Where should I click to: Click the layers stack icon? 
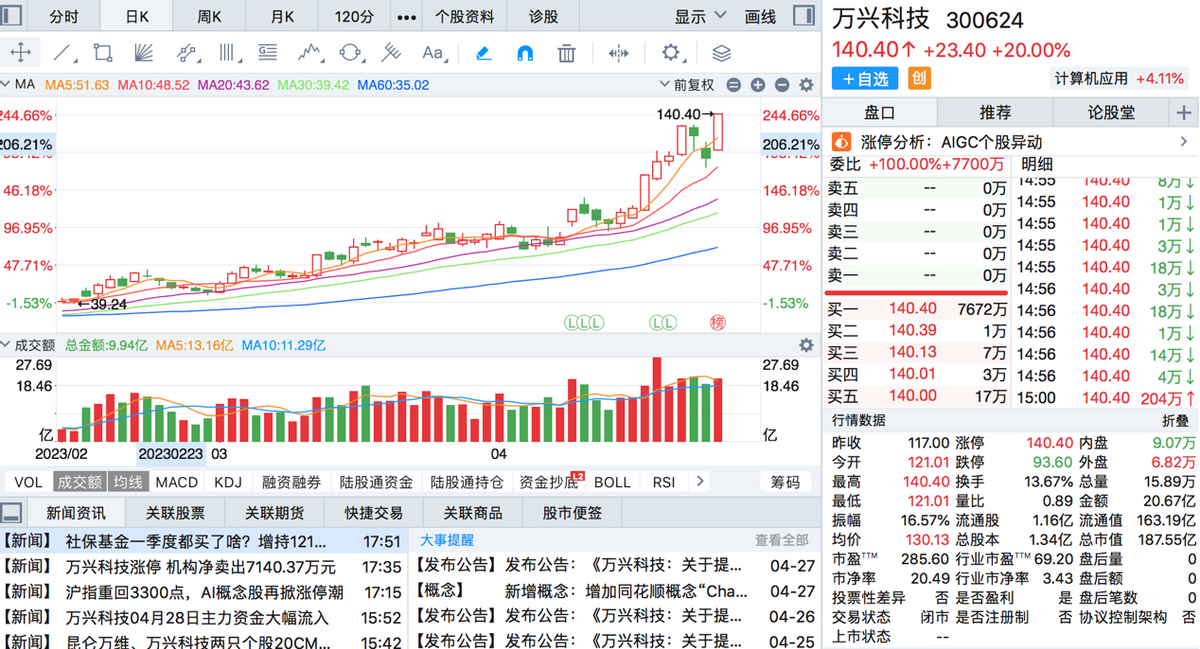click(x=721, y=53)
